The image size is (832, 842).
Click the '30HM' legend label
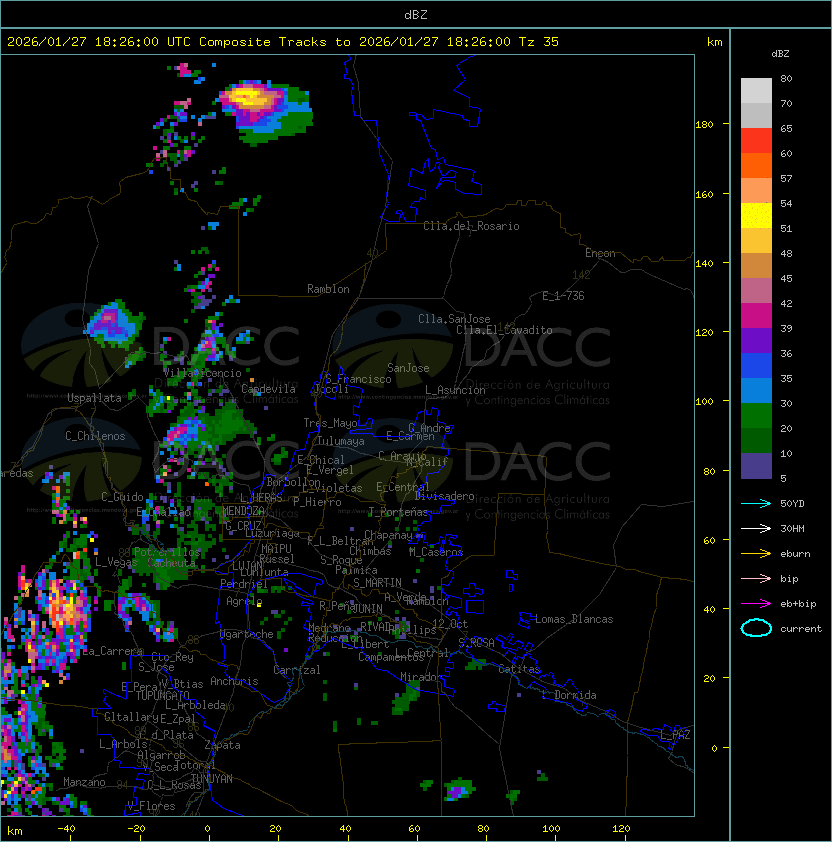pyautogui.click(x=792, y=528)
